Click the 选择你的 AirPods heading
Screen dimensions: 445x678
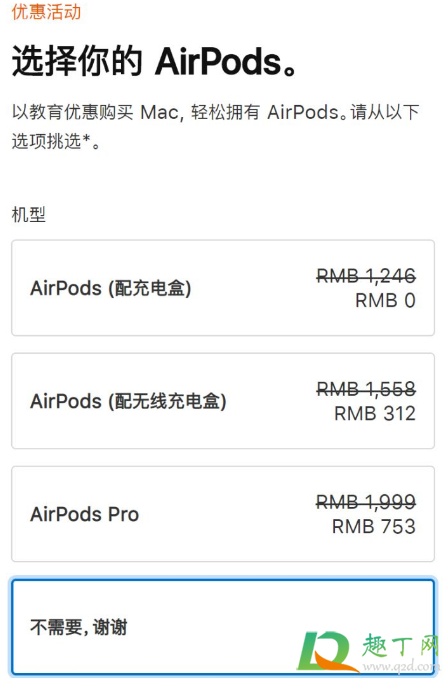point(154,61)
